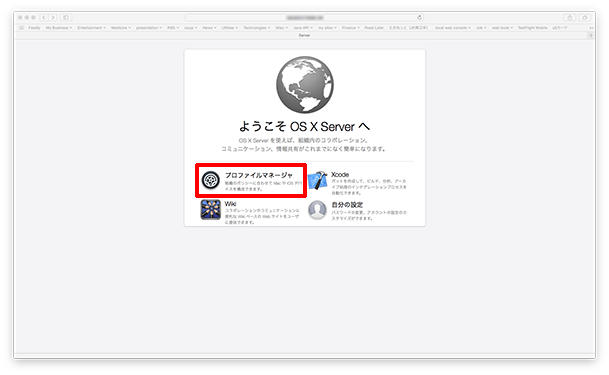Reload the page with refresh icon
The height and width of the screenshot is (375, 609).
[419, 17]
